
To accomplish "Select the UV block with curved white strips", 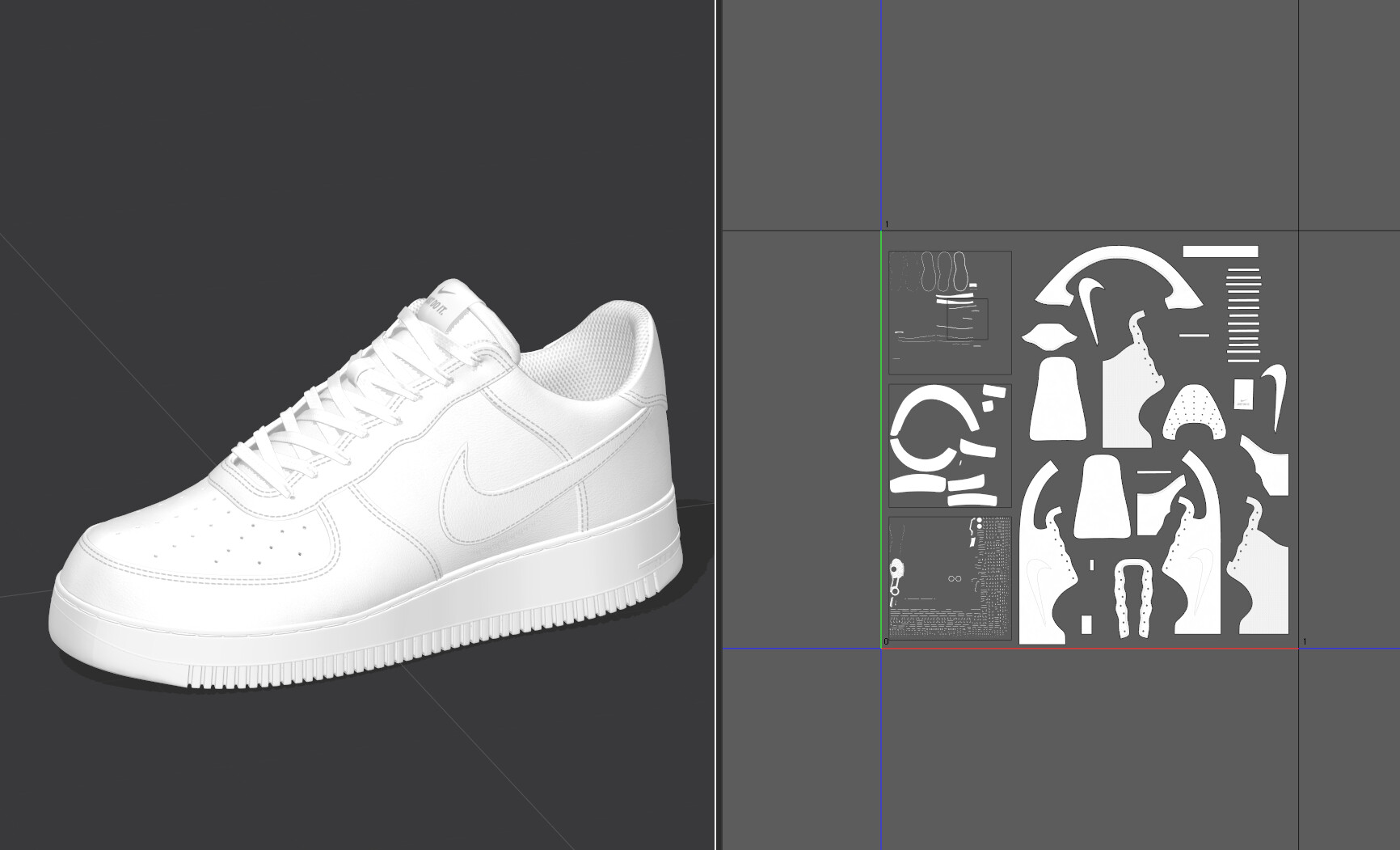I will tap(950, 446).
